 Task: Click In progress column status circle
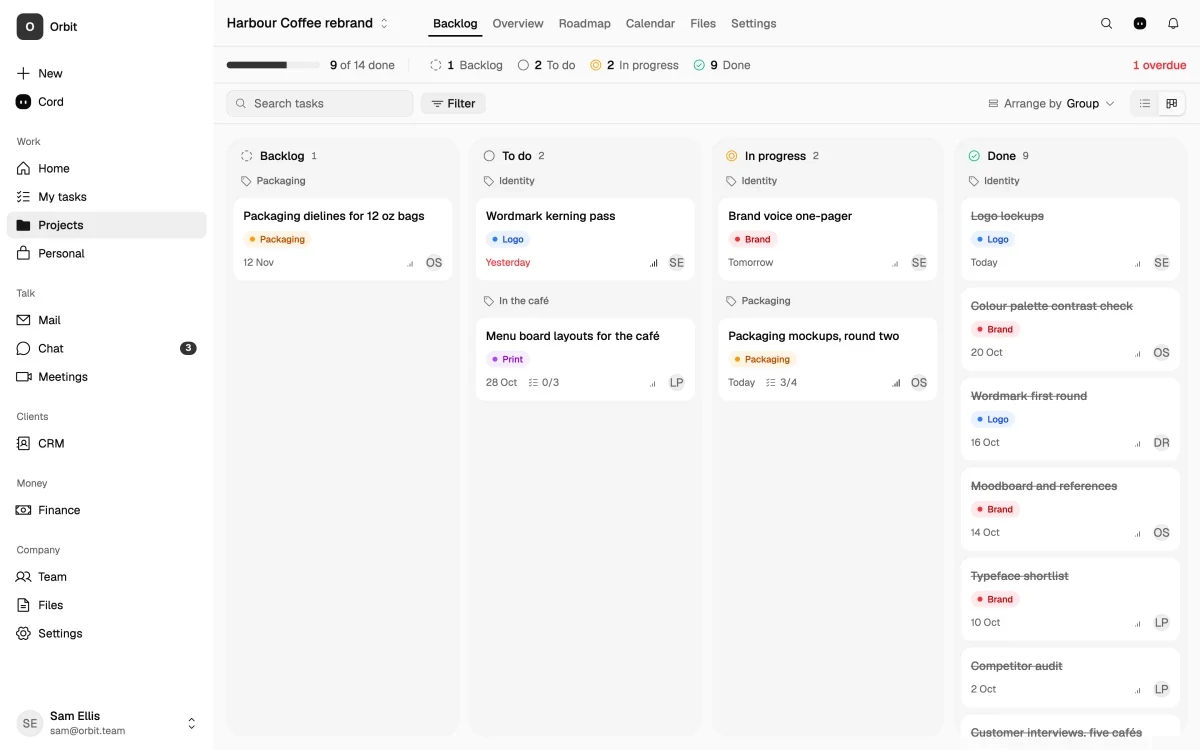tap(731, 156)
